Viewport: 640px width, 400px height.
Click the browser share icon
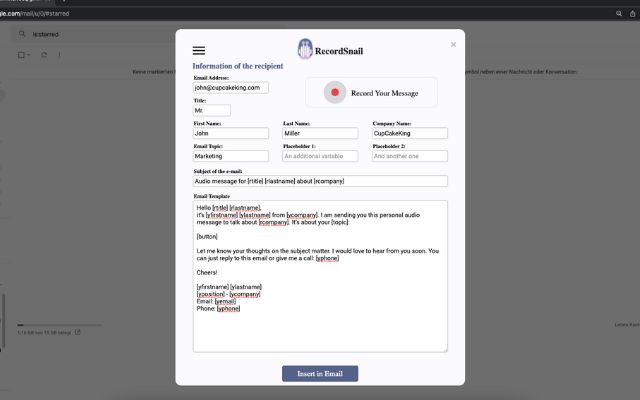pos(632,13)
